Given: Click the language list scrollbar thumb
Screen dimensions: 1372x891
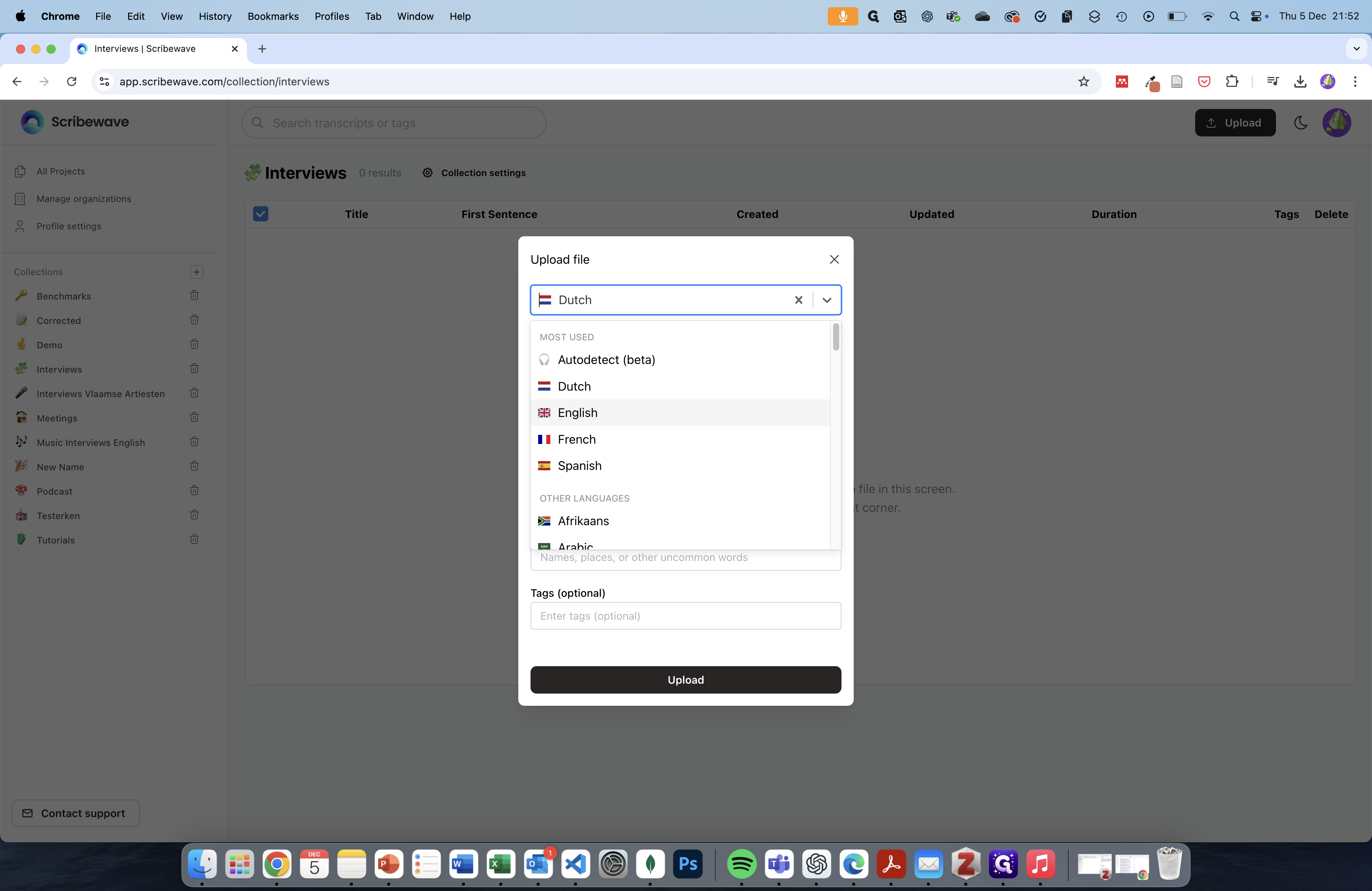Looking at the screenshot, I should pyautogui.click(x=836, y=337).
